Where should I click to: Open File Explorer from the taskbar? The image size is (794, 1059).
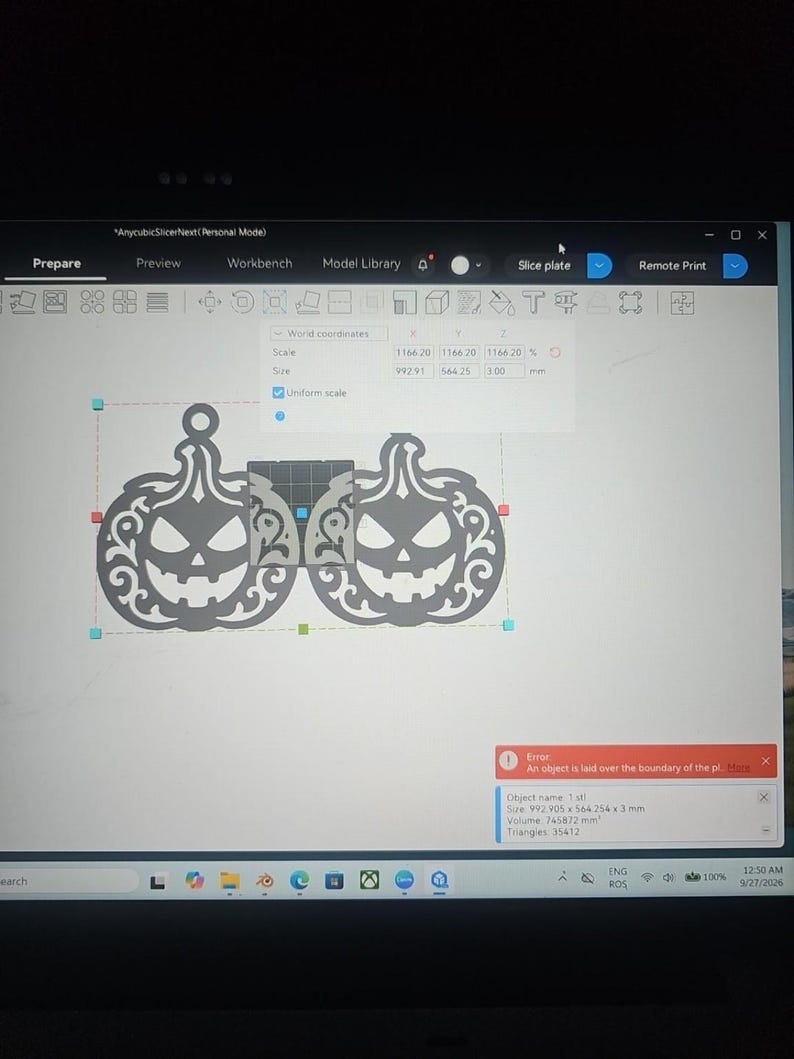pyautogui.click(x=230, y=881)
